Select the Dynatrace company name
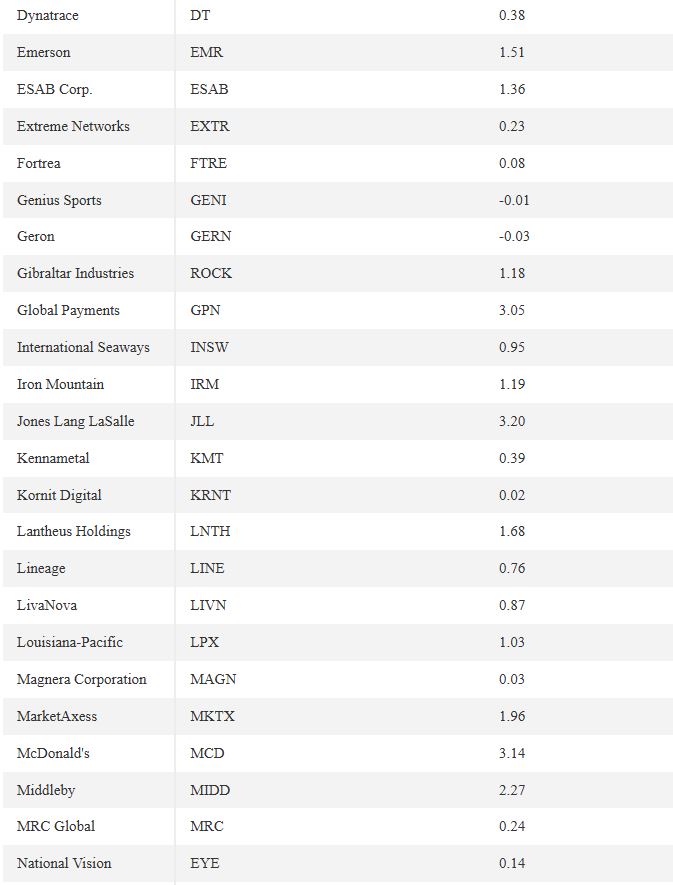The image size is (673, 885). pos(47,15)
